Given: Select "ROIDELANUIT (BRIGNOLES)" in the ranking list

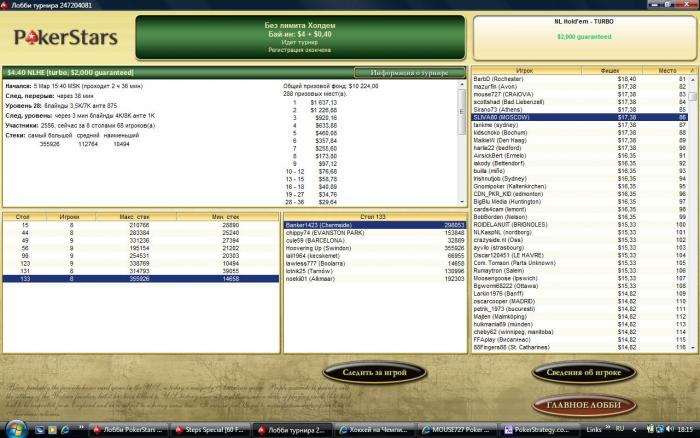Looking at the screenshot, I should tap(580, 225).
